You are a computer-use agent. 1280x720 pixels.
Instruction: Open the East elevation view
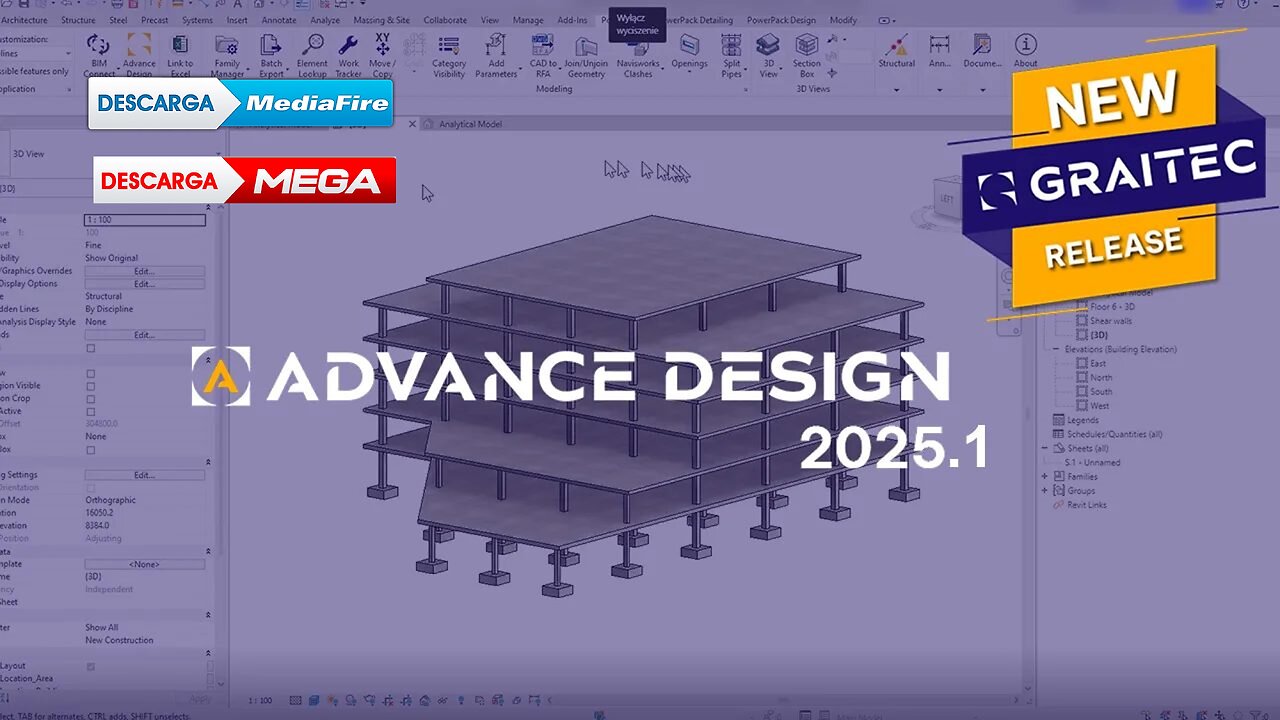[x=1097, y=364]
